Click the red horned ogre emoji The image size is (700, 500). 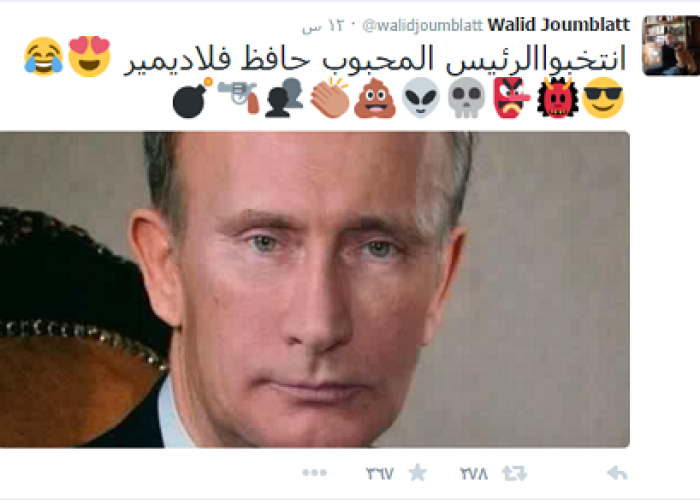[558, 97]
